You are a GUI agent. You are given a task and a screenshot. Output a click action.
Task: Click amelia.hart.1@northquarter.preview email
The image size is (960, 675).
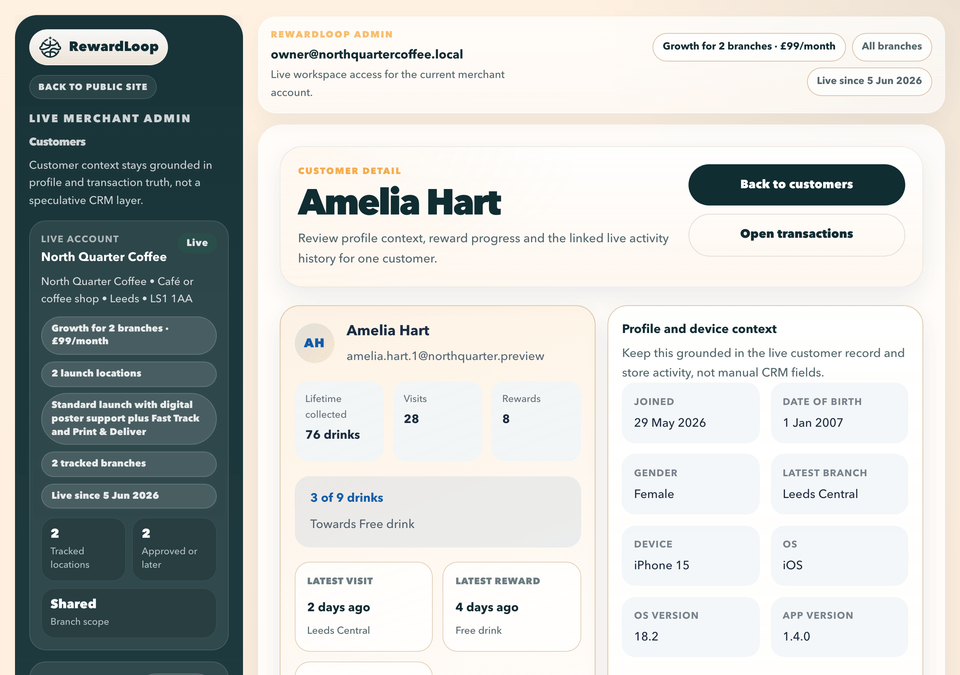(445, 356)
